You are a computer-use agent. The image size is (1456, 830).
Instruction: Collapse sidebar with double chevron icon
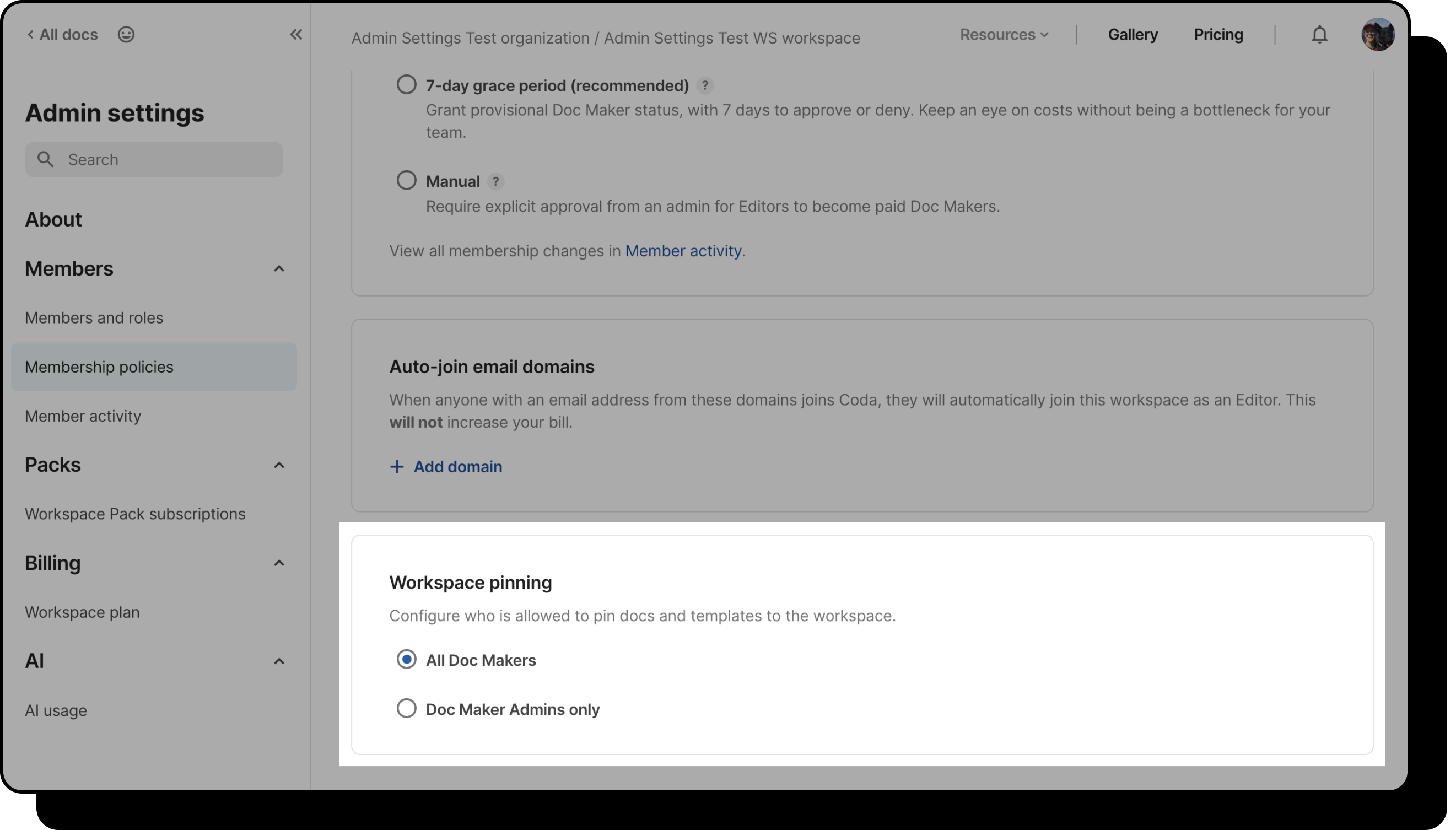coord(296,35)
